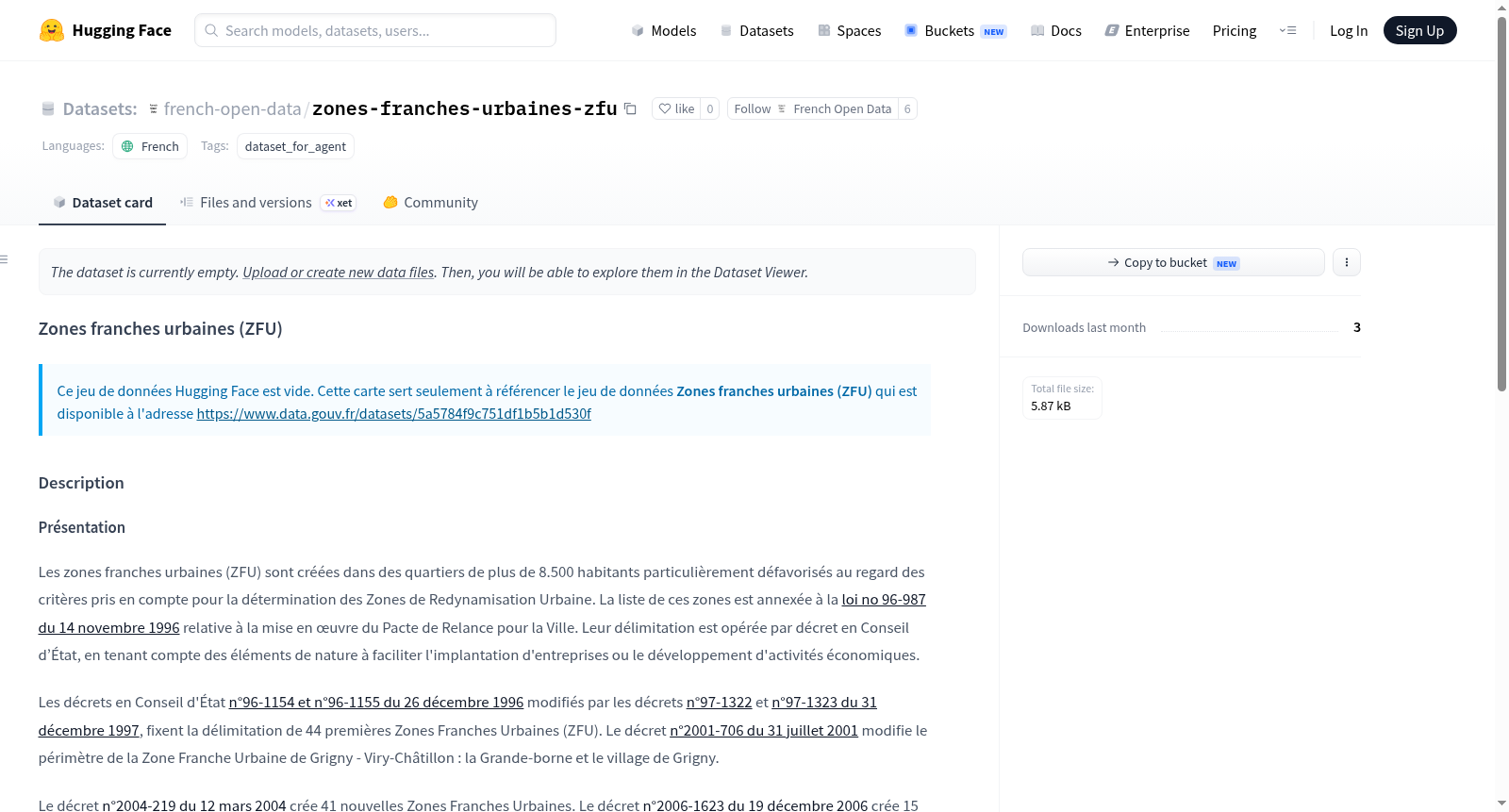Open the Enterprise page
The width and height of the screenshot is (1509, 812).
[x=1147, y=30]
